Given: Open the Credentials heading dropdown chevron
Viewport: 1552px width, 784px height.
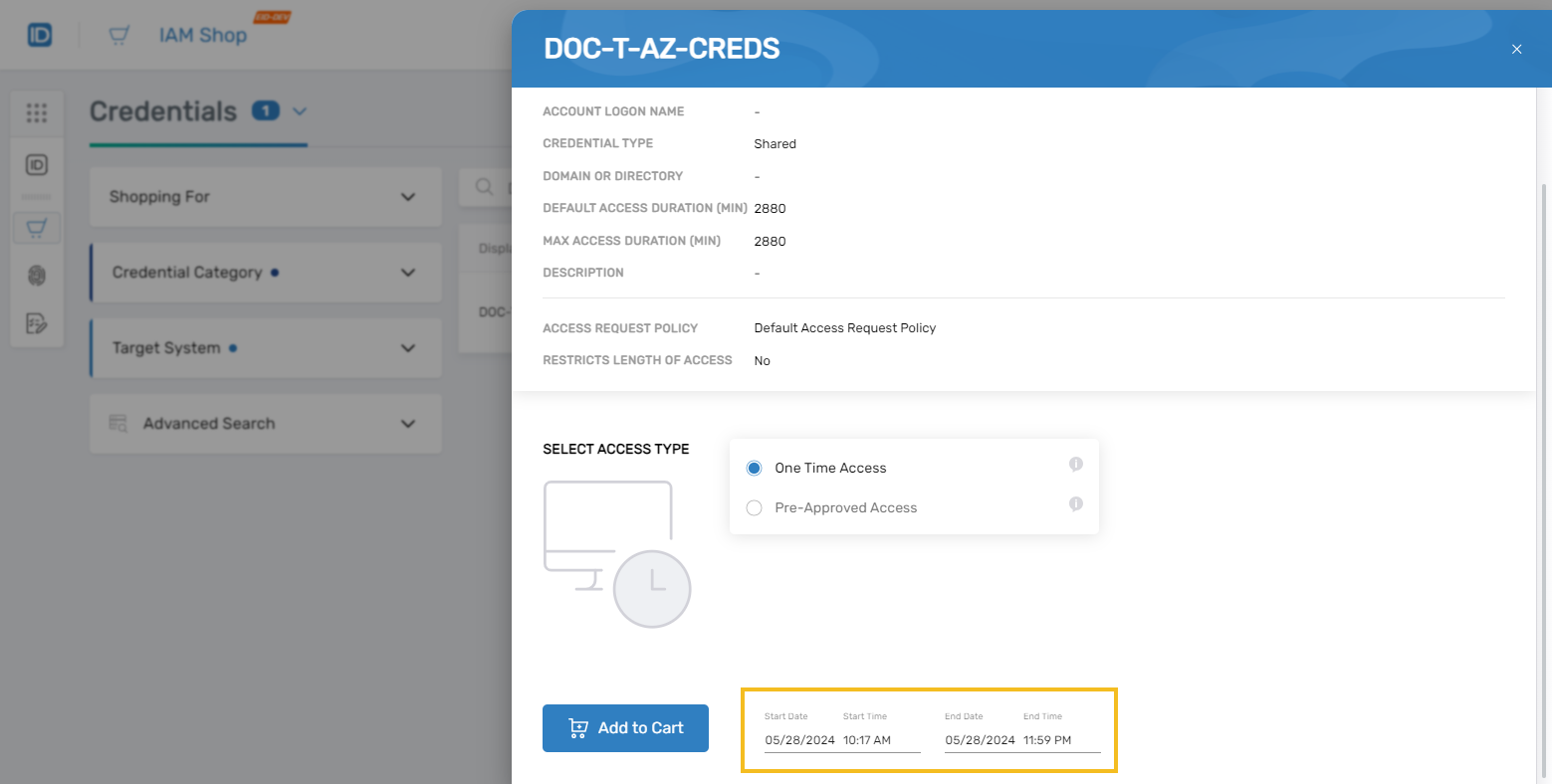Looking at the screenshot, I should (300, 111).
